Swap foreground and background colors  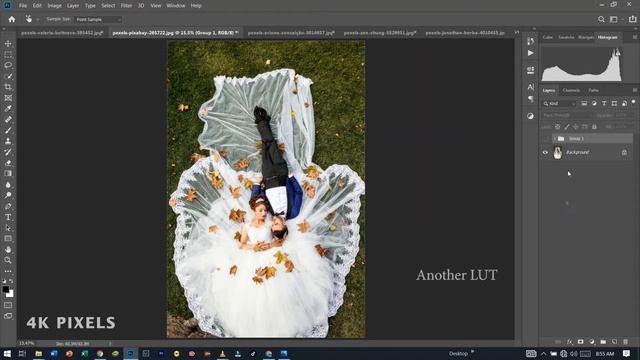pyautogui.click(x=11, y=281)
